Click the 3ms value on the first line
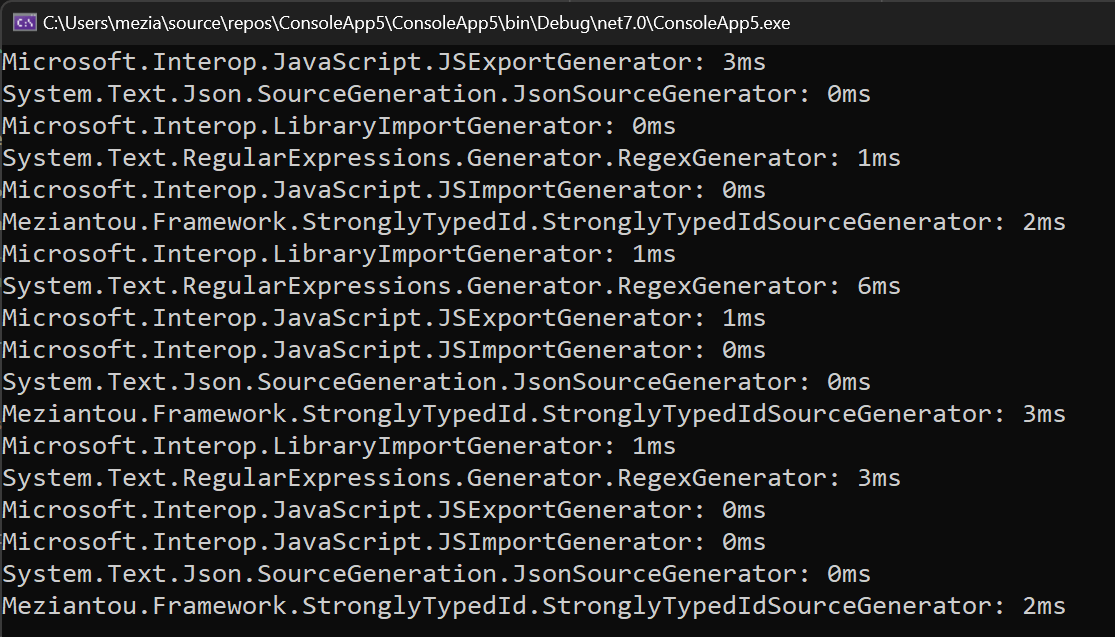 (x=743, y=62)
